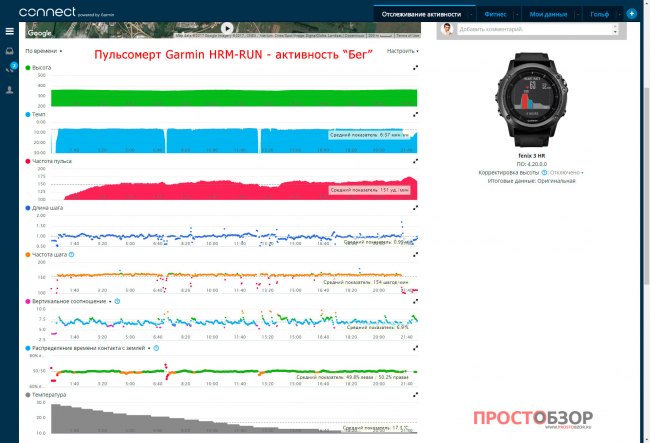Click the info icon next to Частота шага
650x443 pixels.
point(71,254)
